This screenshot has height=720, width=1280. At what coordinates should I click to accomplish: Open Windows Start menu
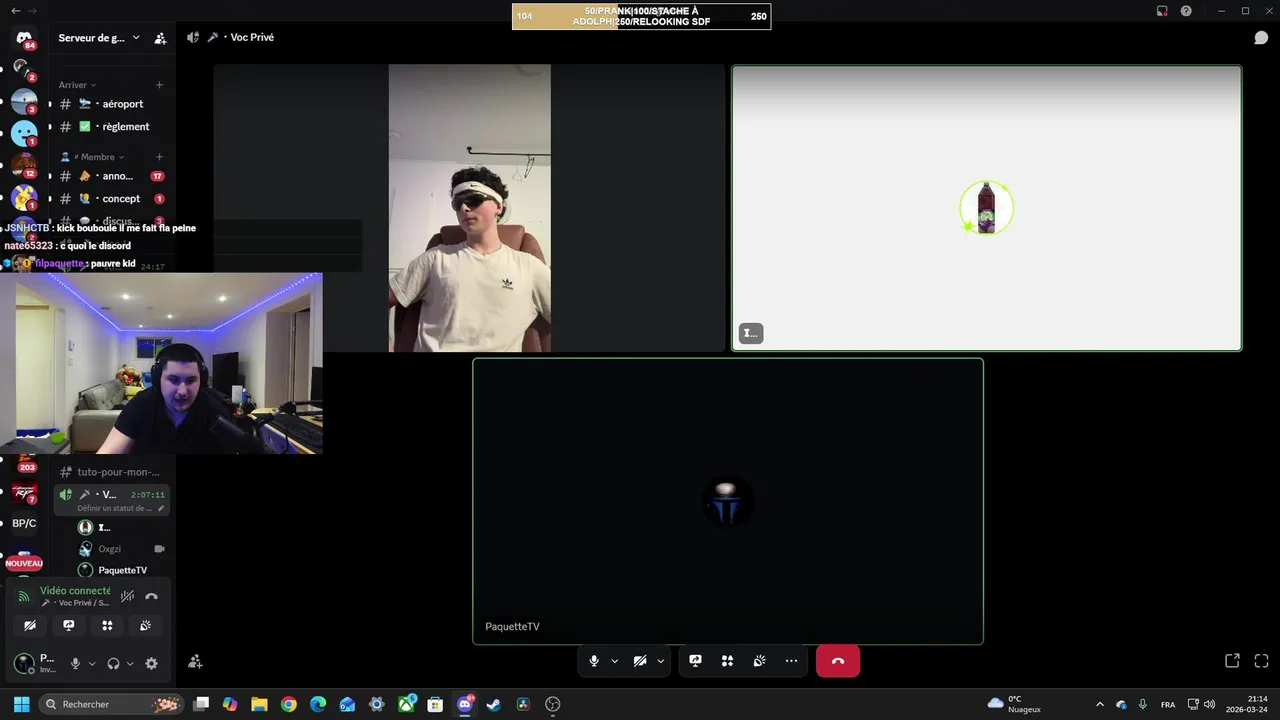click(x=21, y=704)
